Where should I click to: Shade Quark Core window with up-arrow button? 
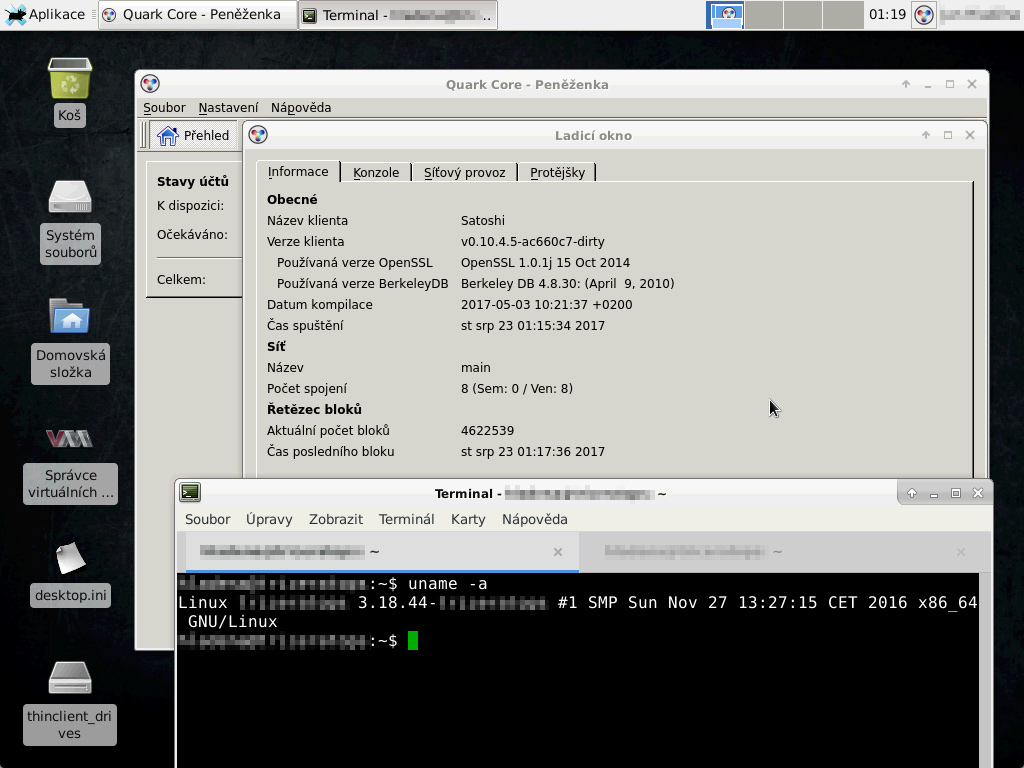[906, 84]
